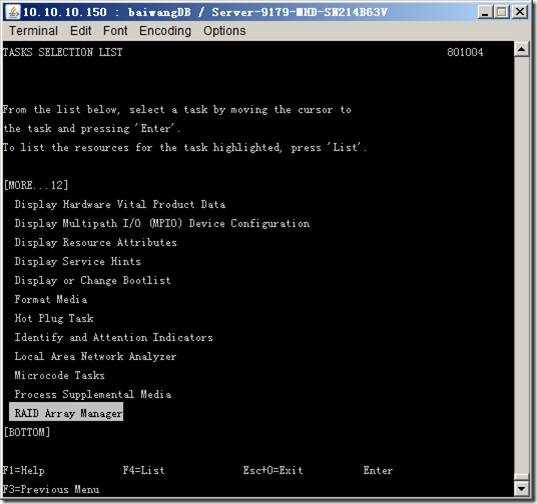Image resolution: width=537 pixels, height=504 pixels.
Task: Select Format Media task
Action: pos(51,299)
